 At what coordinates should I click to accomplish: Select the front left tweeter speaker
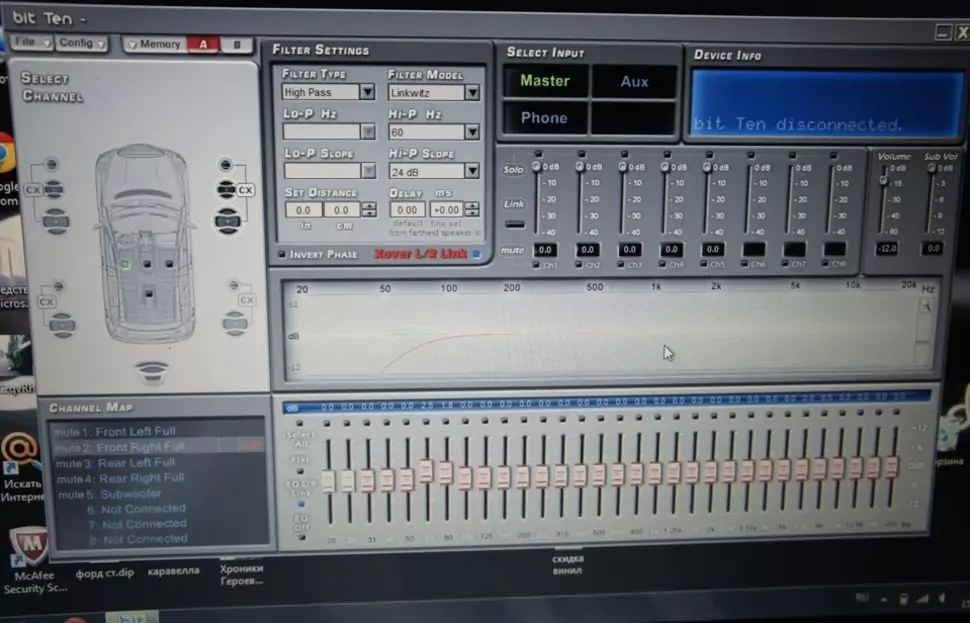click(52, 164)
